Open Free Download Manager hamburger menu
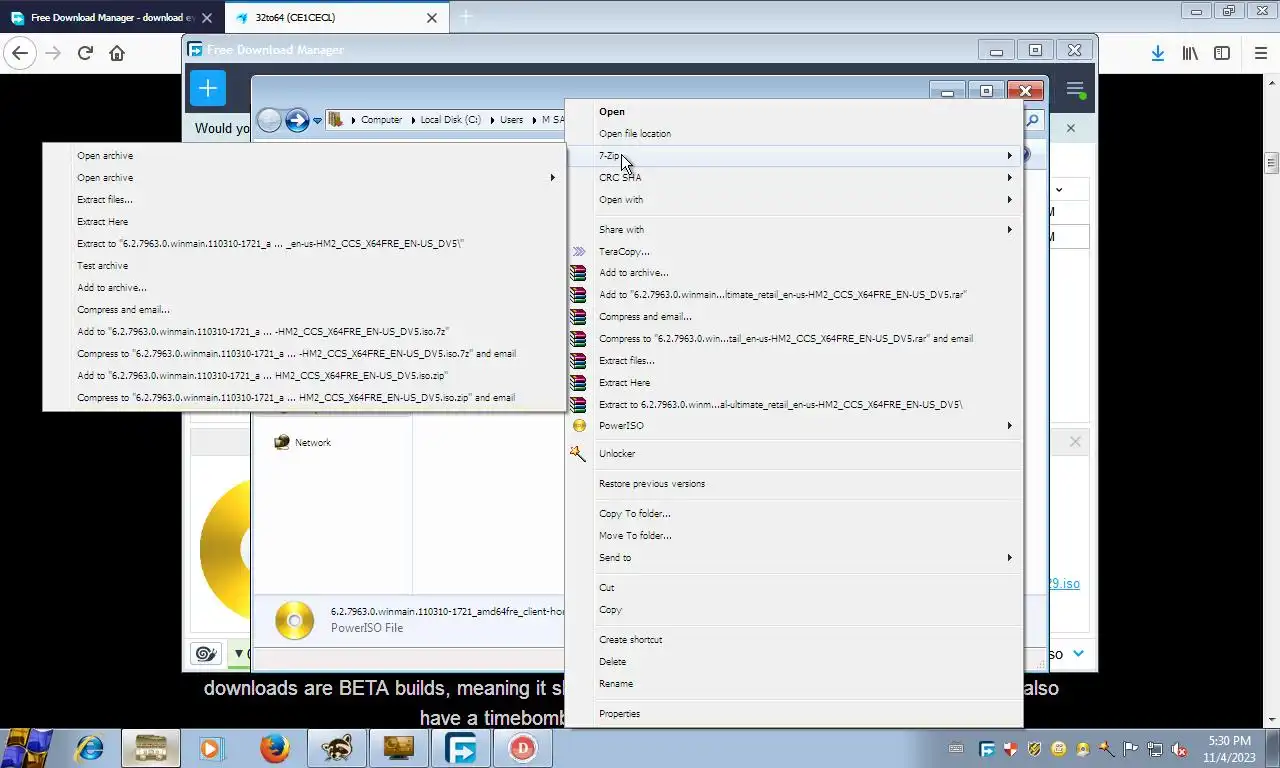1280x768 pixels. pyautogui.click(x=1075, y=89)
